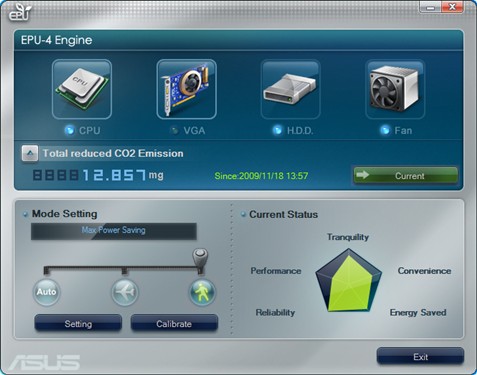
Task: Click the CPU chip icon
Action: 82,89
